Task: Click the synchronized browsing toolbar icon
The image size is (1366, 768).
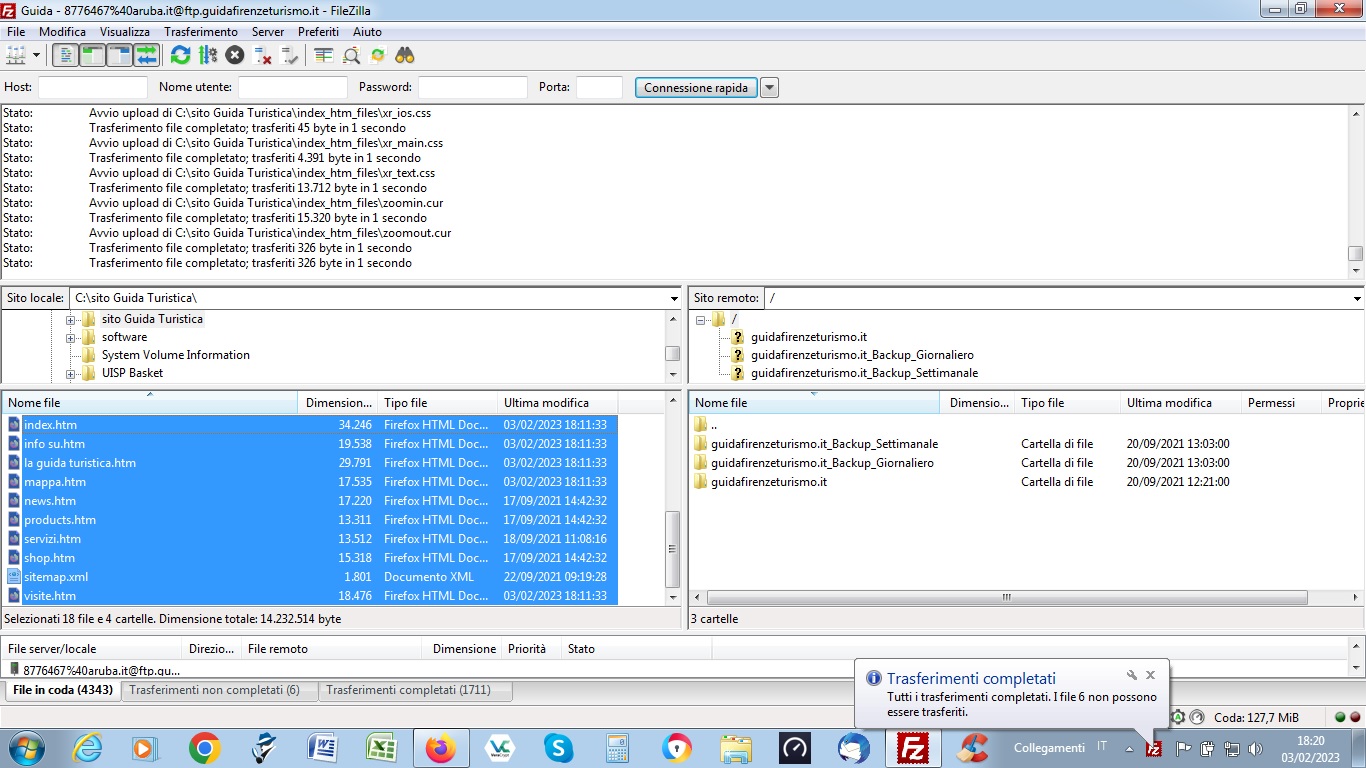Action: [377, 55]
